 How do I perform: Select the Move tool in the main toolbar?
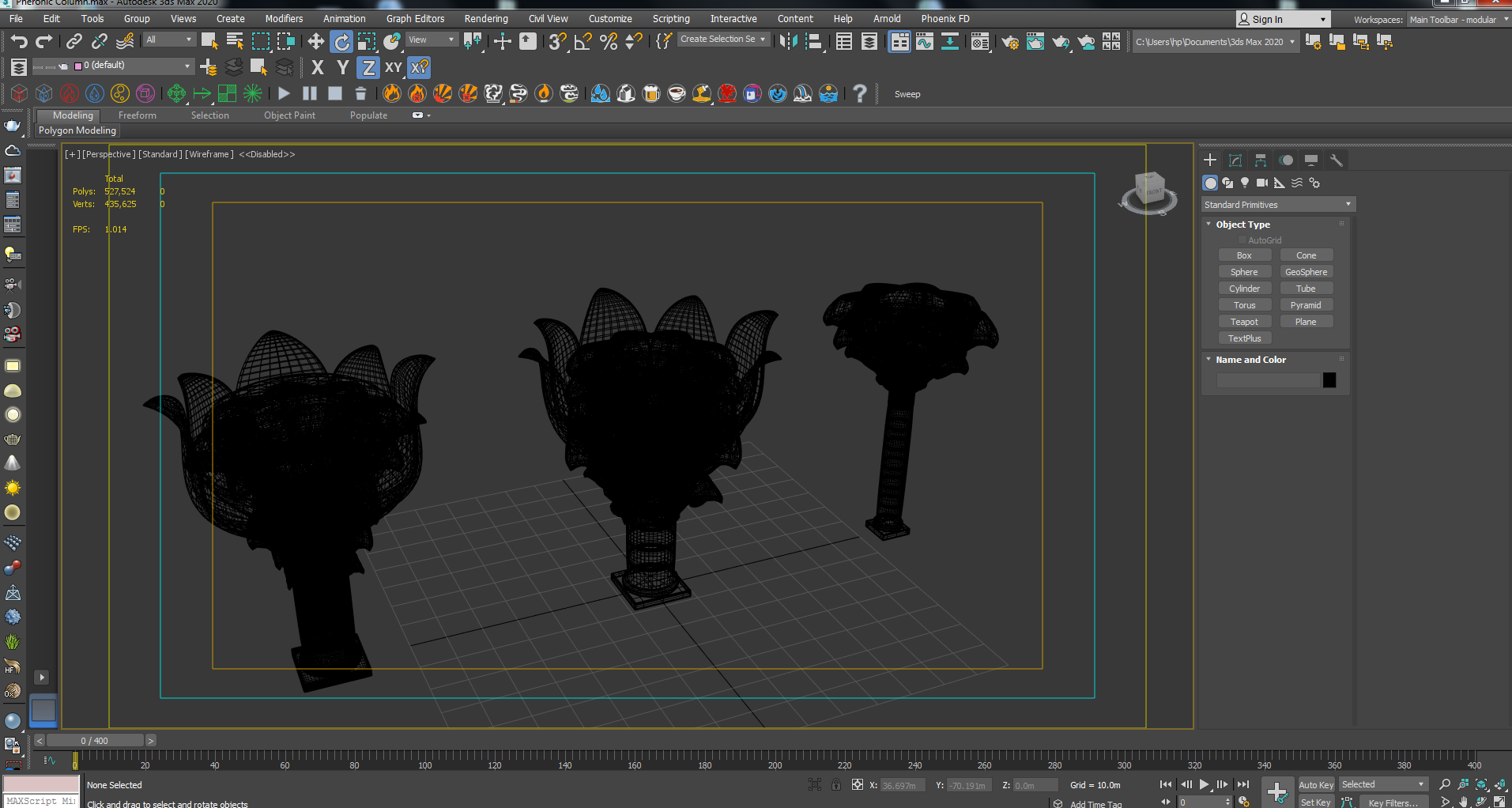pyautogui.click(x=315, y=42)
